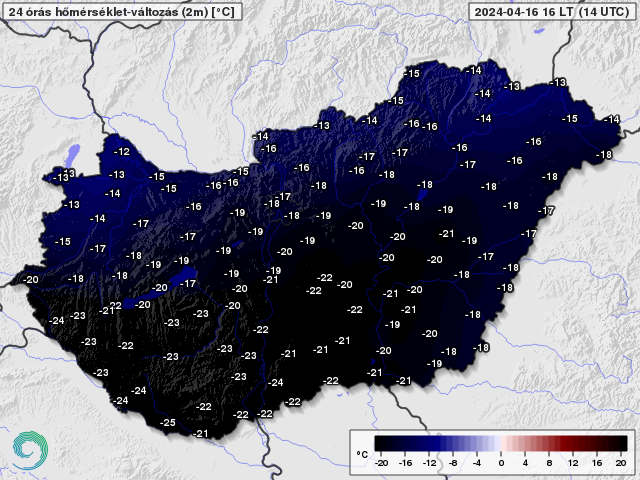Viewport: 640px width, 480px height.
Task: Click the '12' tick label on the legend
Action: click(x=573, y=463)
